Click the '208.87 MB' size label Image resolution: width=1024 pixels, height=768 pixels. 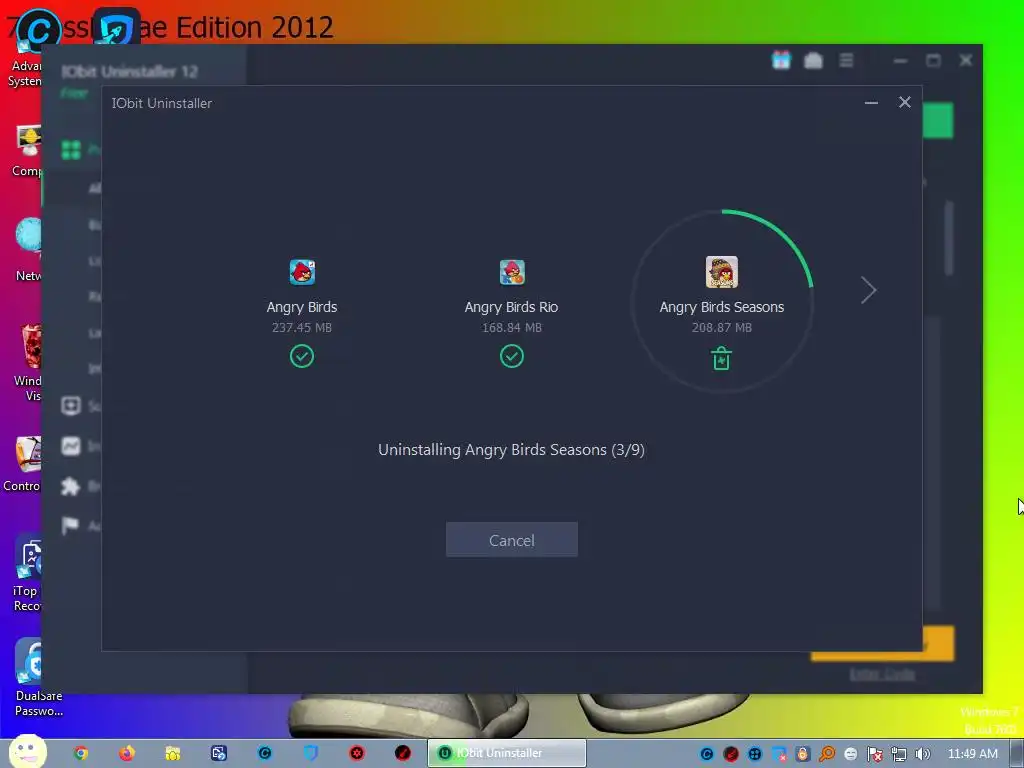click(x=722, y=328)
